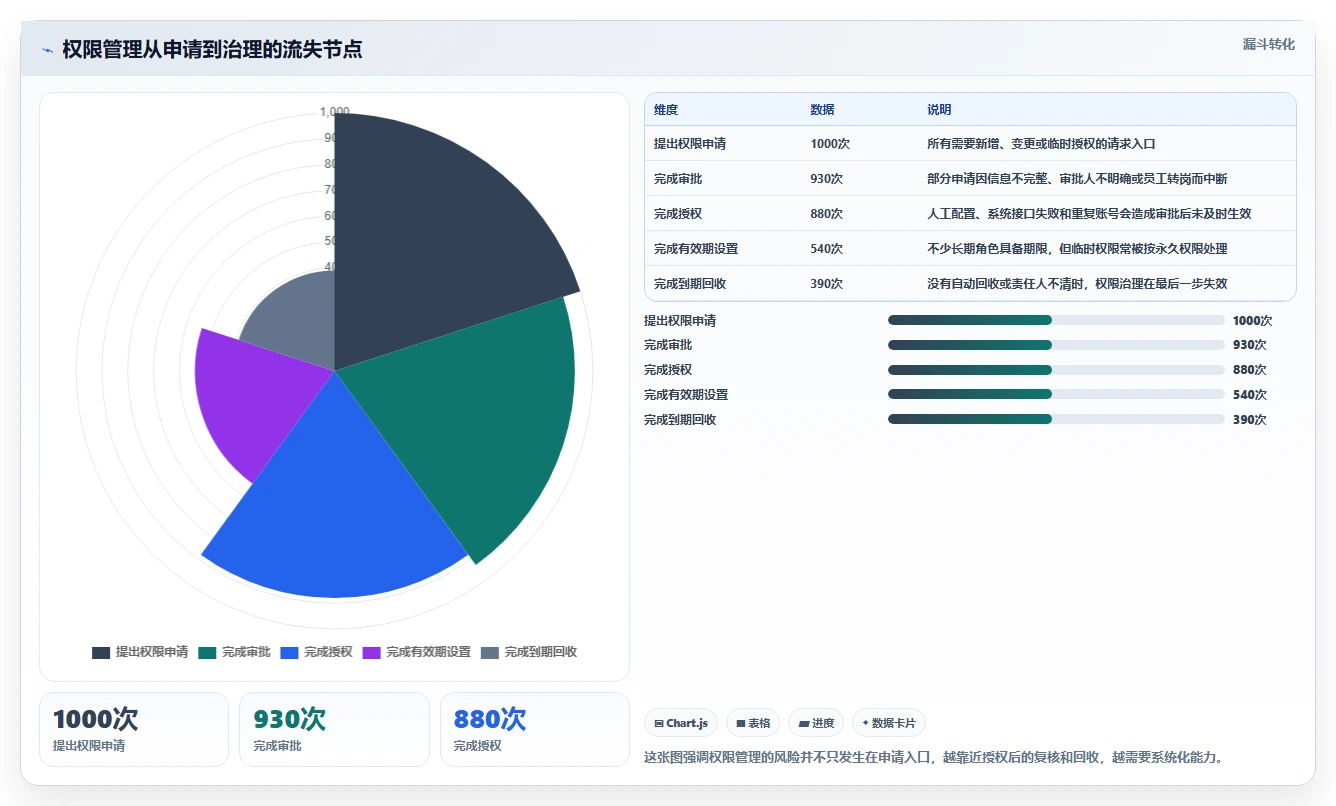Click the 完成到期回收 progress bar
This screenshot has height=806, width=1336.
[1056, 419]
